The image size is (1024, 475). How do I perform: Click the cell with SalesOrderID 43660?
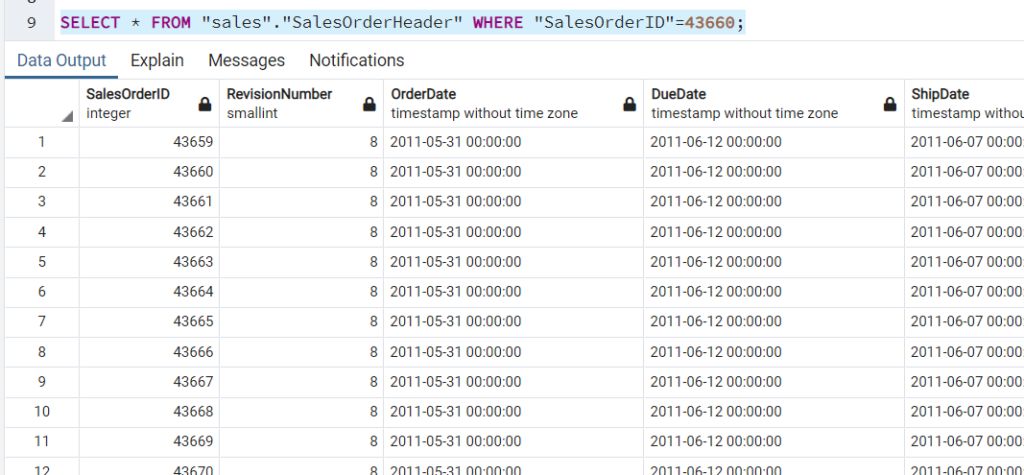tap(150, 172)
